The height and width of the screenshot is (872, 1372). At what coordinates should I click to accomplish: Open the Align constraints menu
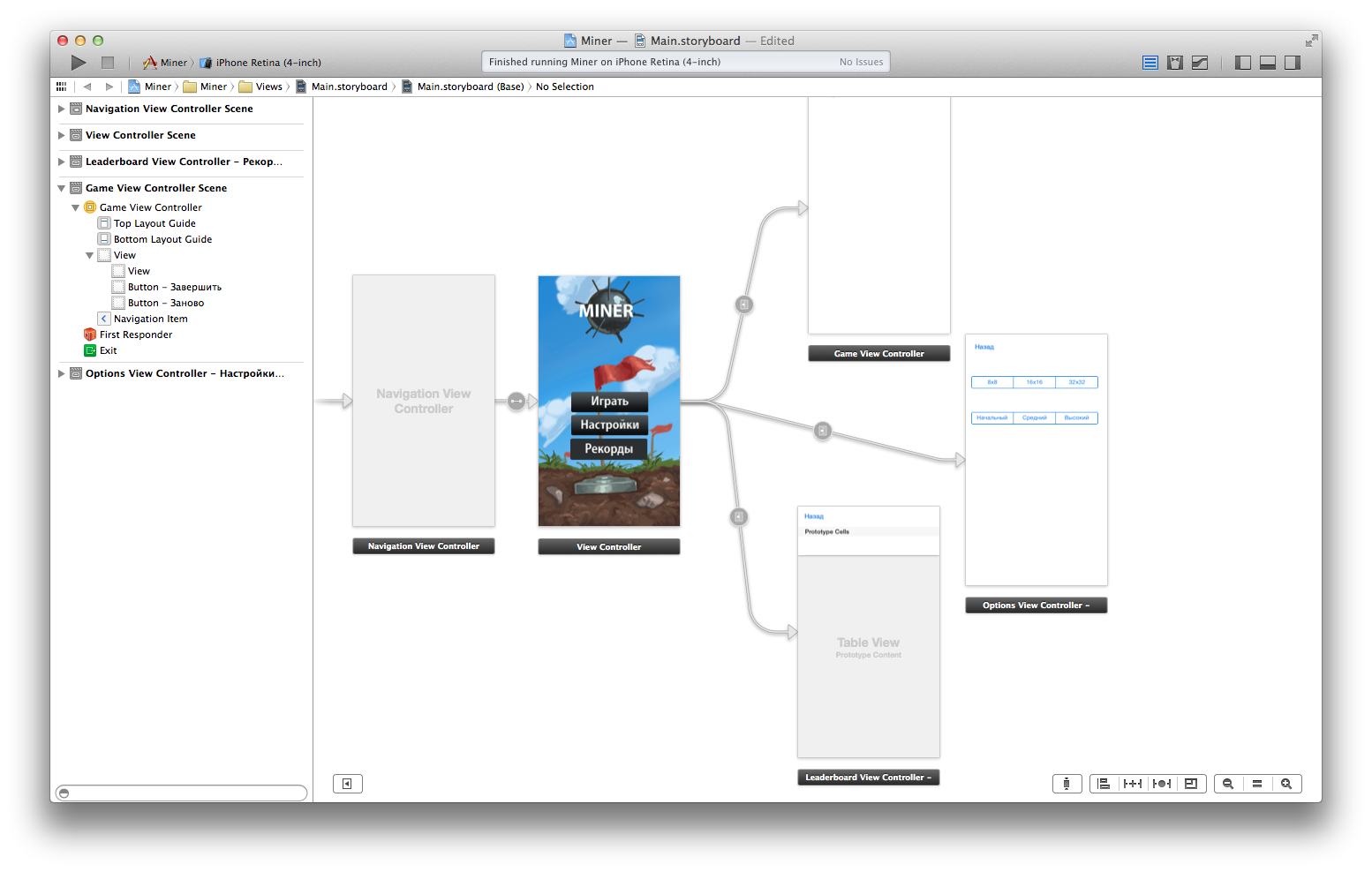[1104, 784]
